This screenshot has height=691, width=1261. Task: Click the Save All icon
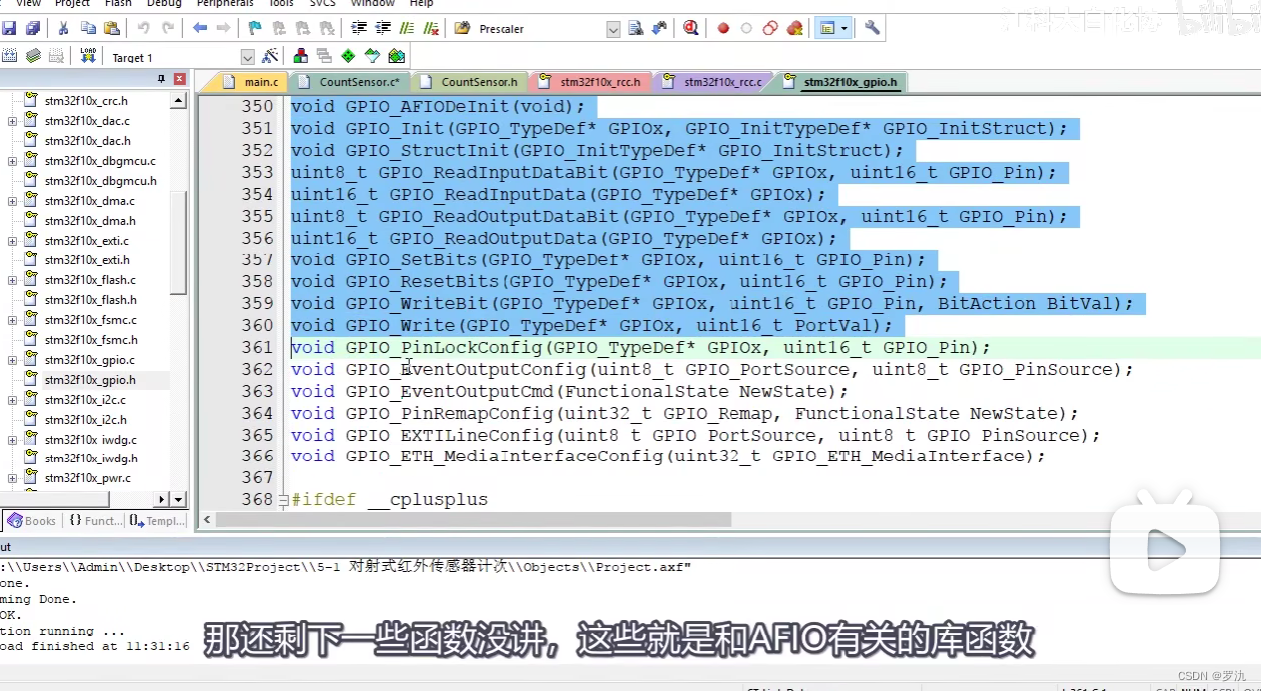31,28
